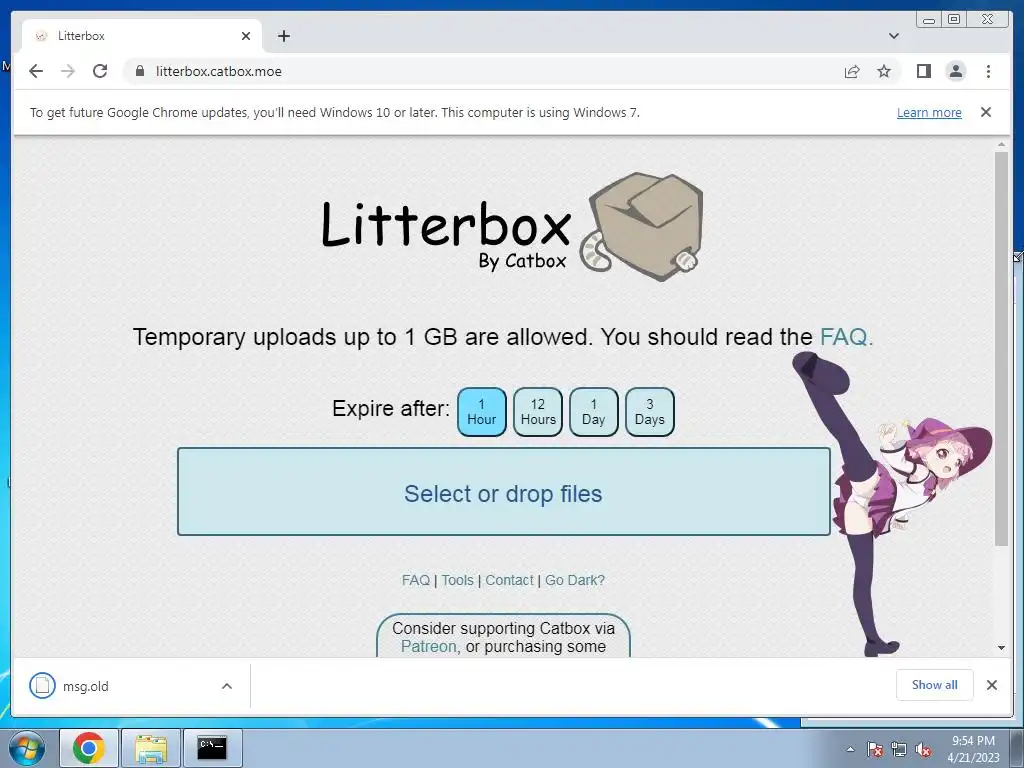Open File Explorer from the taskbar
1024x768 pixels.
(150, 748)
